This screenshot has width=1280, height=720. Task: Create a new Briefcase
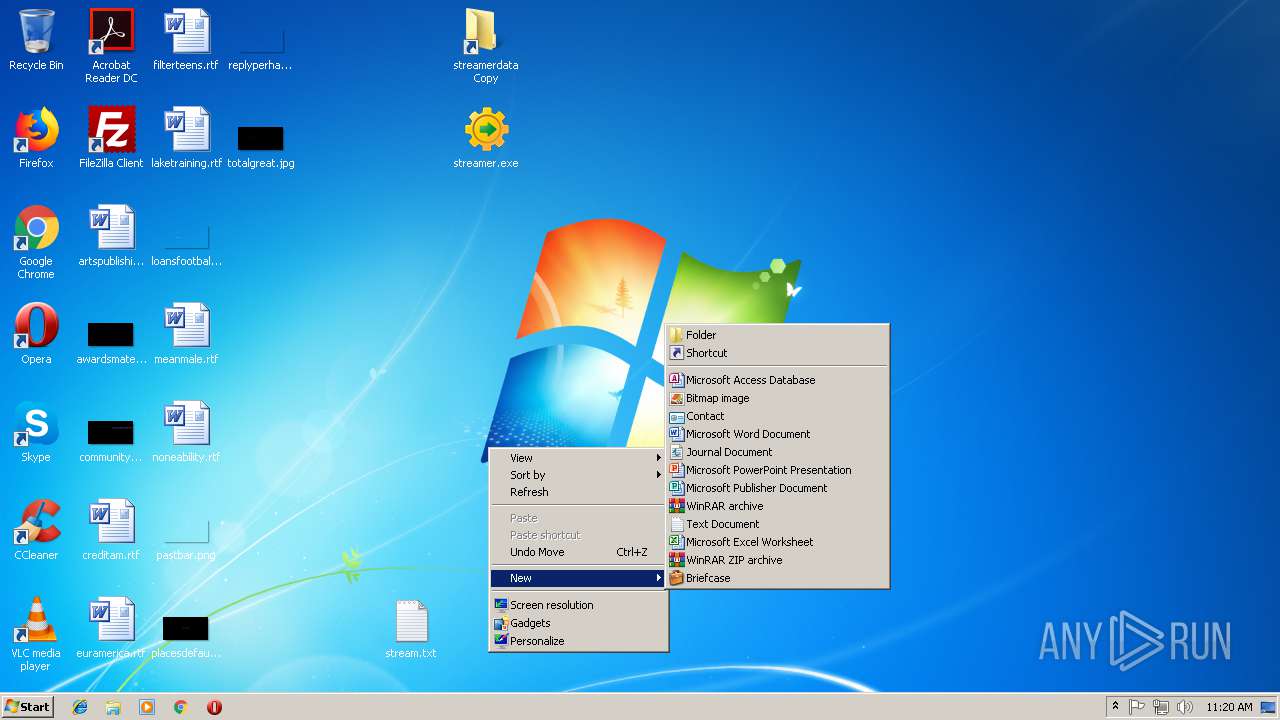(777, 578)
